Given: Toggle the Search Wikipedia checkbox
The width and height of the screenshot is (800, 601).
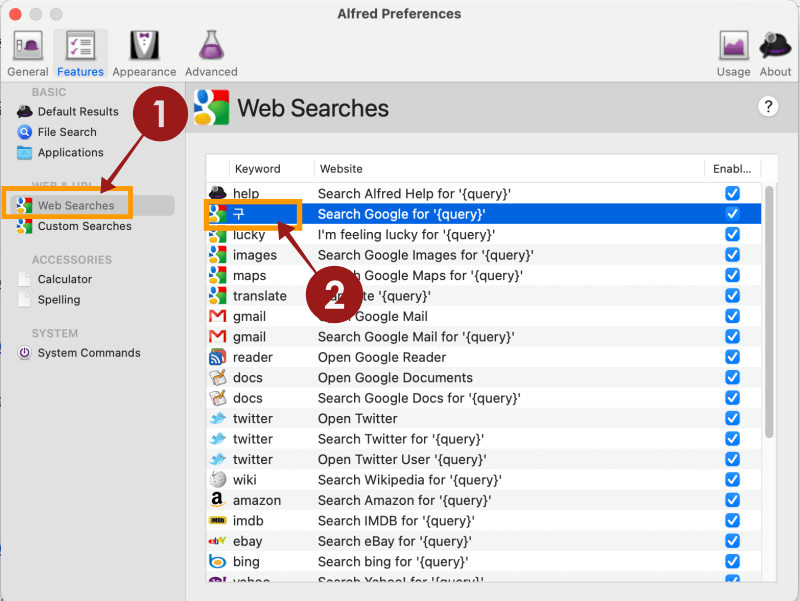Looking at the screenshot, I should pos(732,480).
